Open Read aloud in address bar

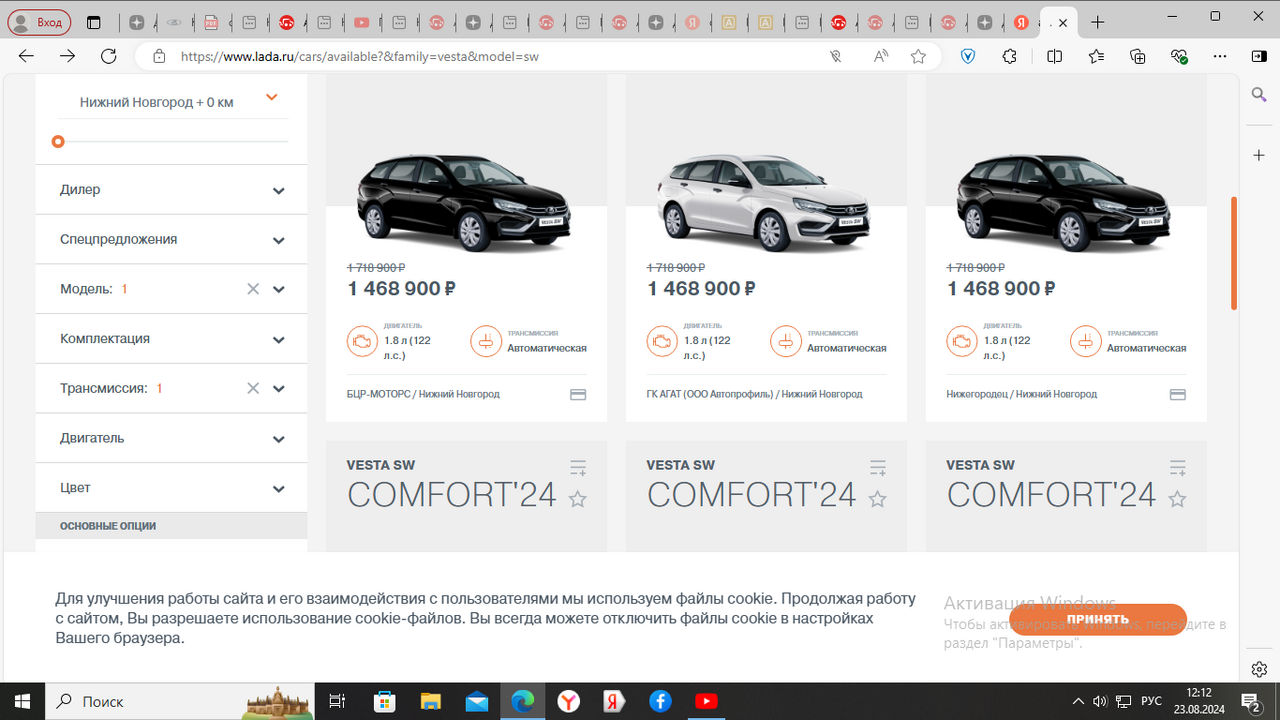tap(880, 57)
